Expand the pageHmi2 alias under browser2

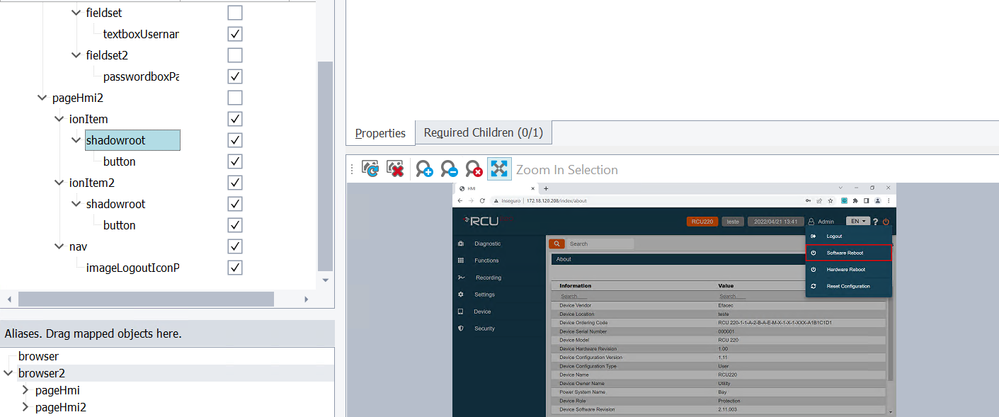25,407
